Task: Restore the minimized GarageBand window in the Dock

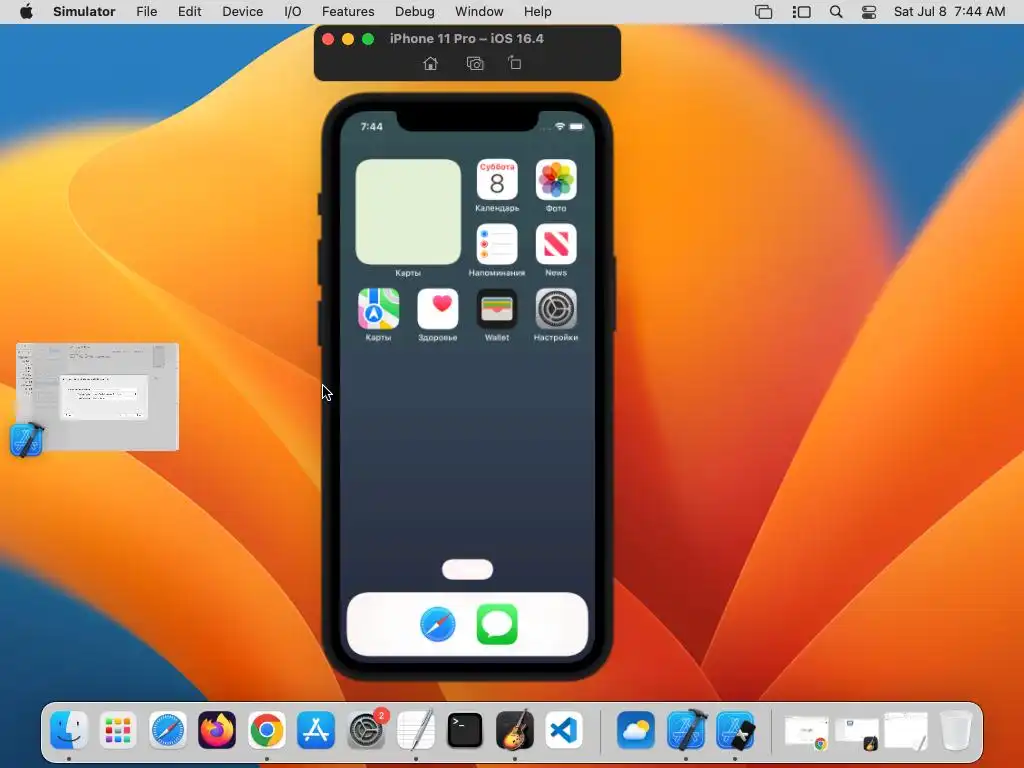Action: pos(857,733)
